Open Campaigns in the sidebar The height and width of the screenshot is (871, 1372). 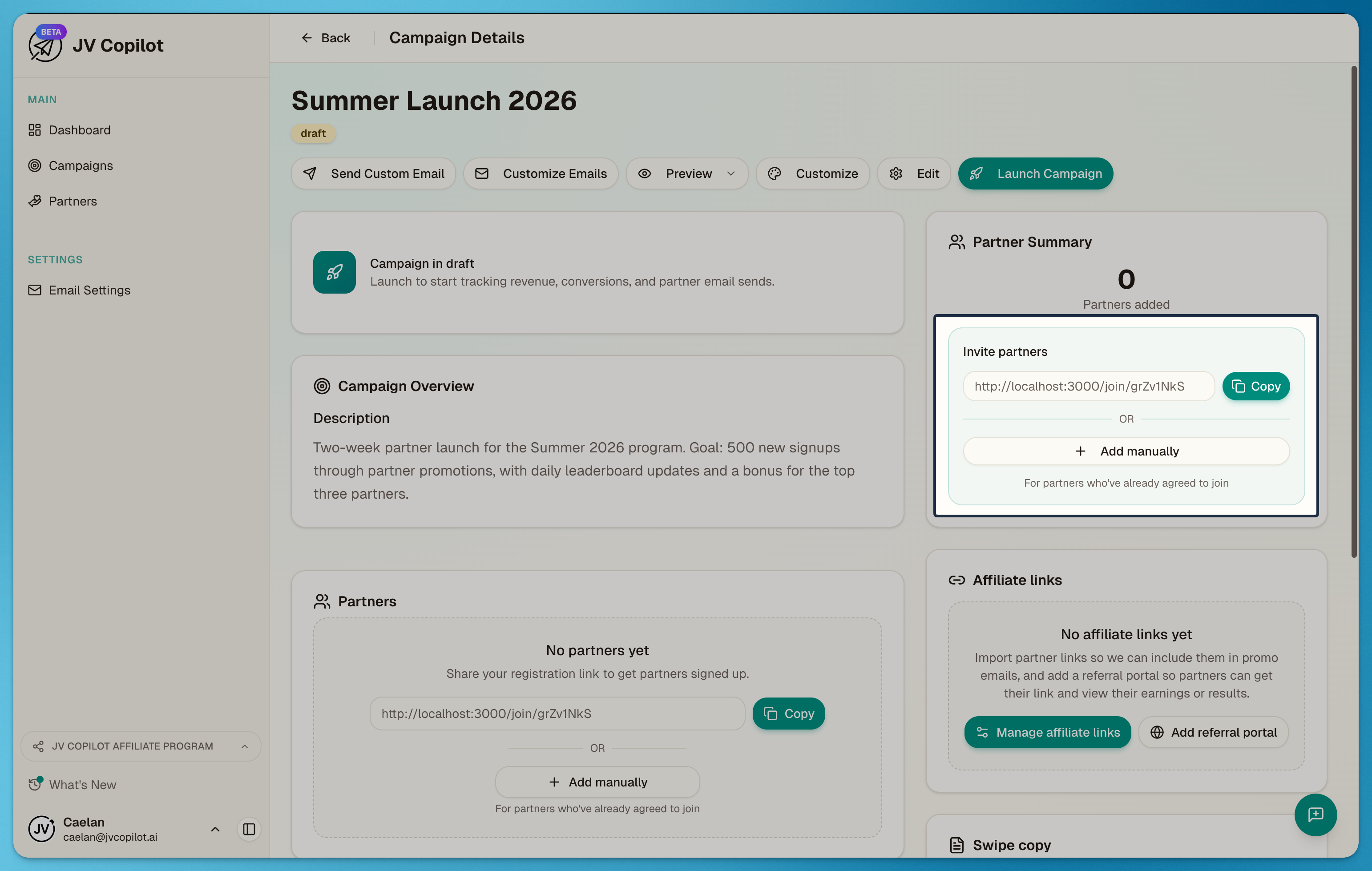[x=71, y=165]
